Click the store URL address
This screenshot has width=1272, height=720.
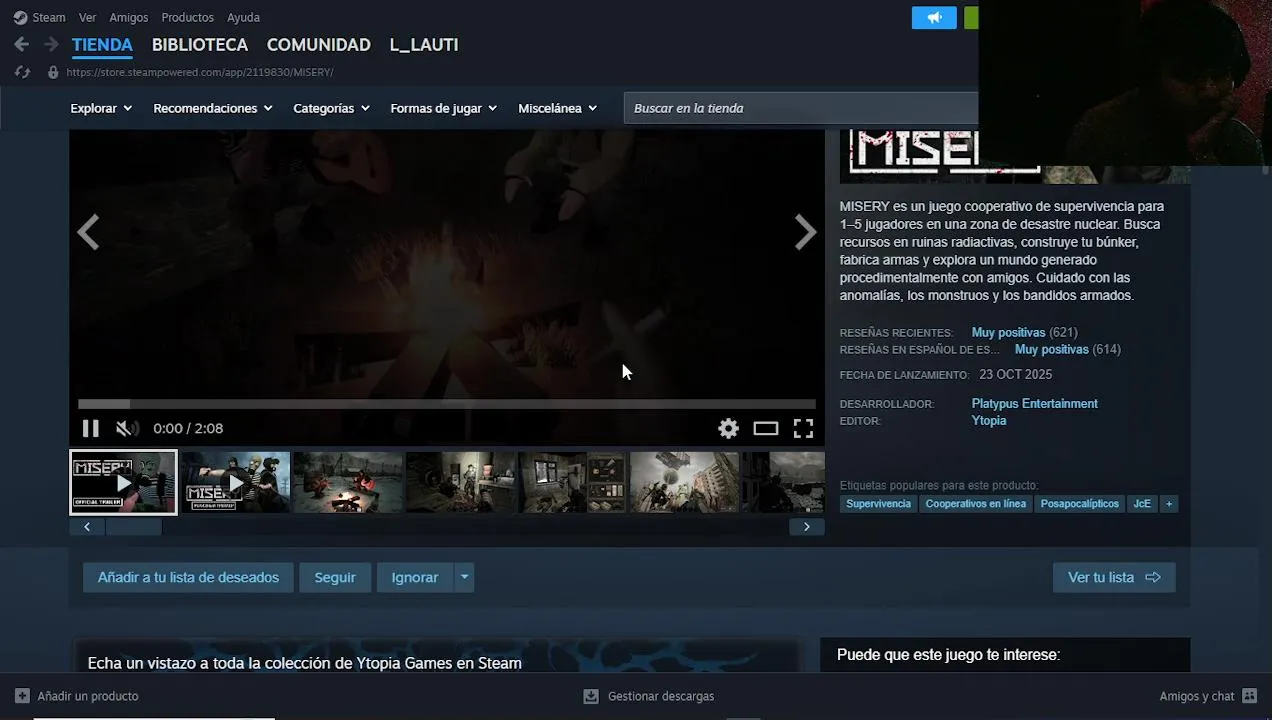point(200,72)
